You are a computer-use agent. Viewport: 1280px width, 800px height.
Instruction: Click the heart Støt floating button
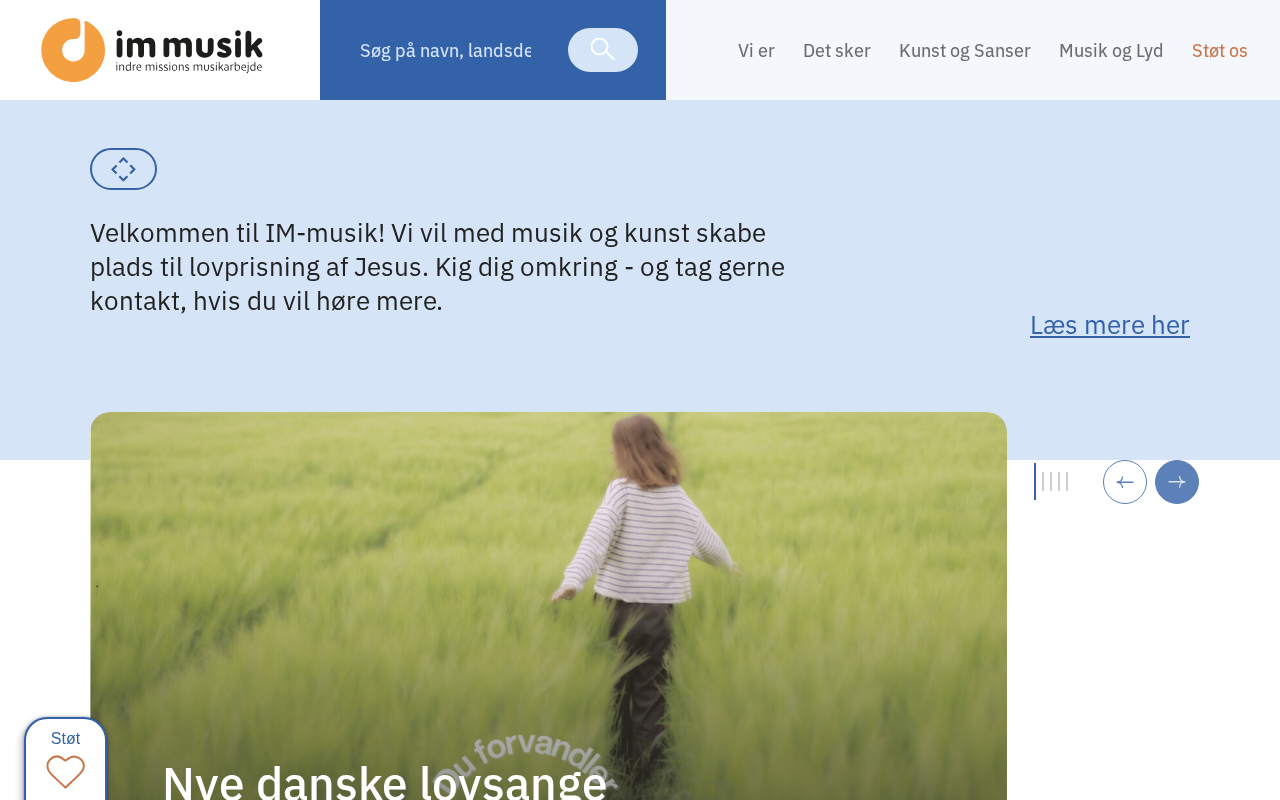[65, 759]
